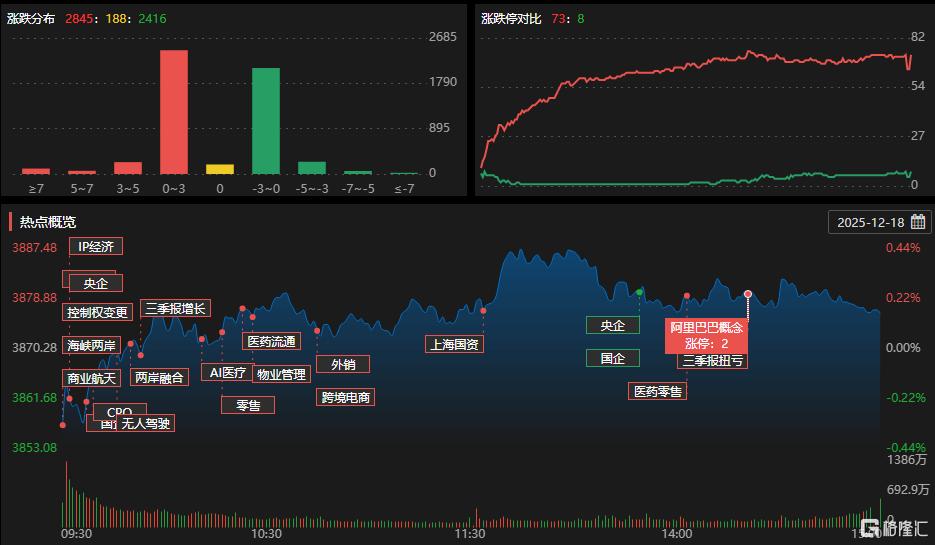This screenshot has height=545, width=935.
Task: Select the IP经济 hotspot label
Action: (96, 247)
